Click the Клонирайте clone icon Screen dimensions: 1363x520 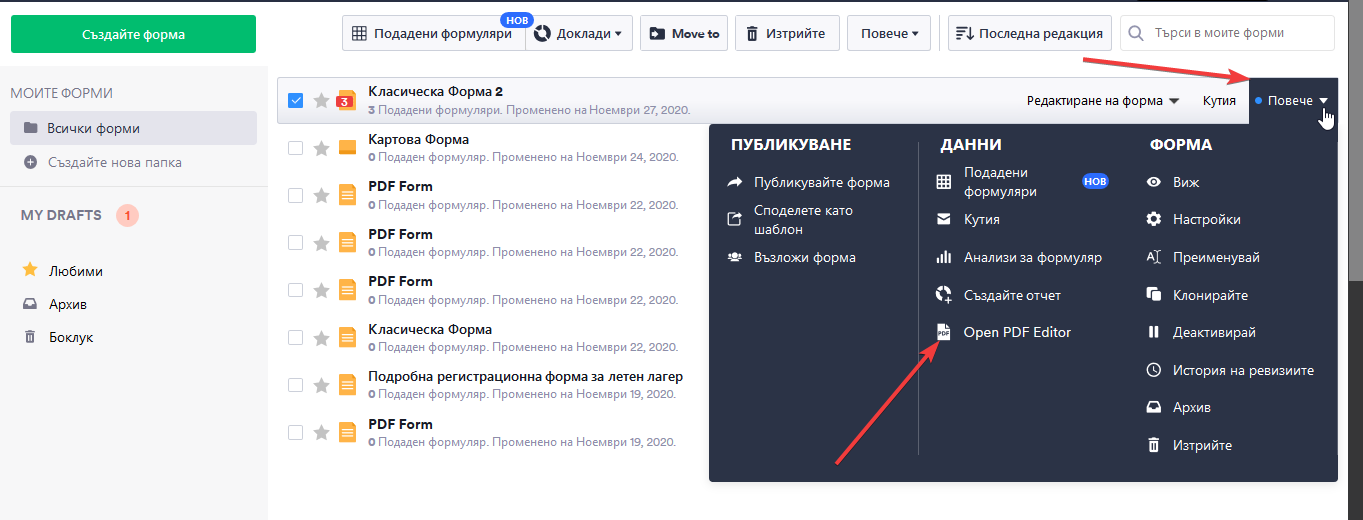[x=1154, y=295]
